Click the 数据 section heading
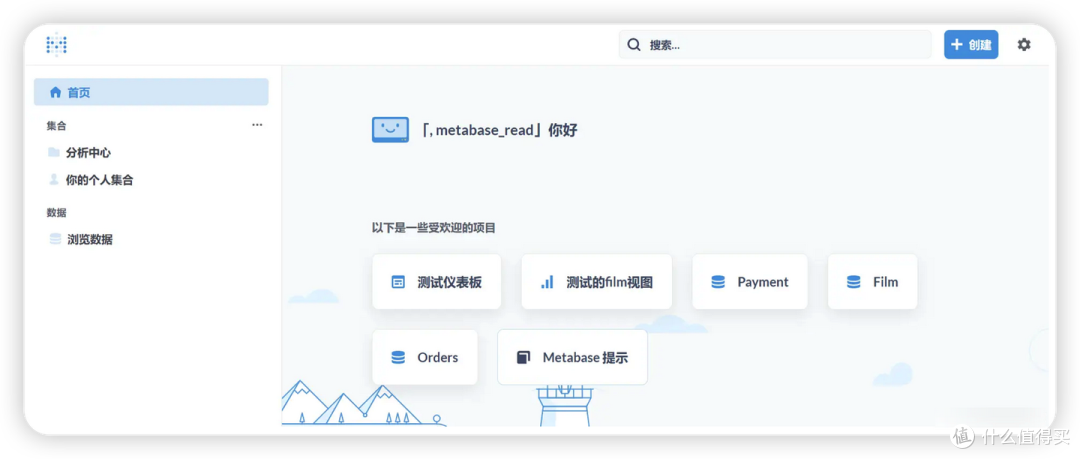1080x459 pixels. [56, 213]
